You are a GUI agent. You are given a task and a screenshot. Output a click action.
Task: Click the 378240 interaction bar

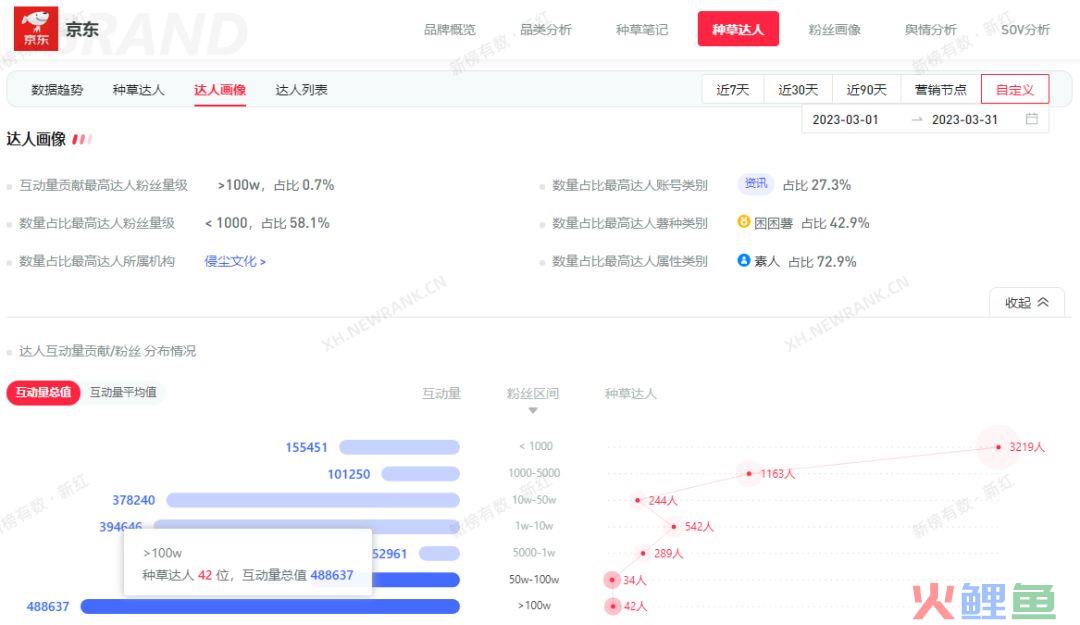(x=313, y=500)
